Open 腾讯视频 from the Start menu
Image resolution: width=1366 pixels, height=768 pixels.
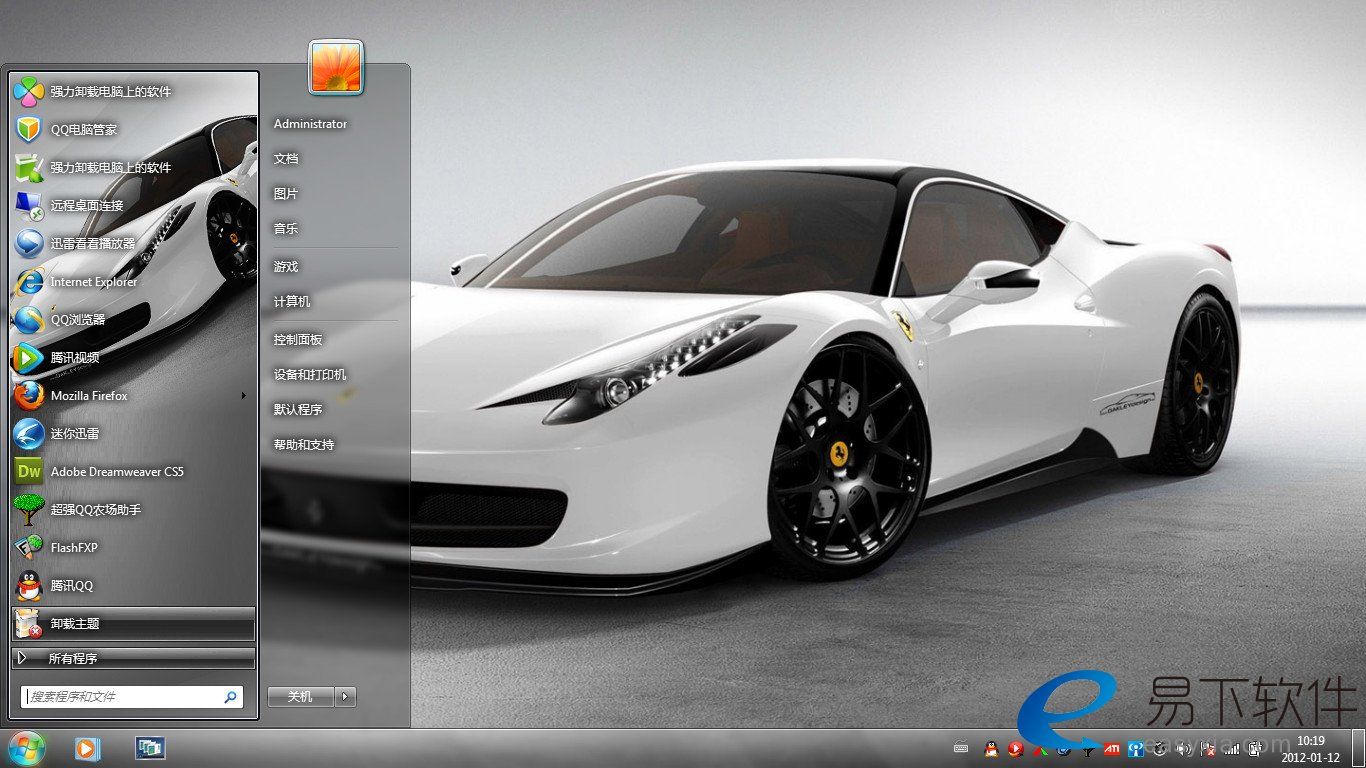point(74,358)
